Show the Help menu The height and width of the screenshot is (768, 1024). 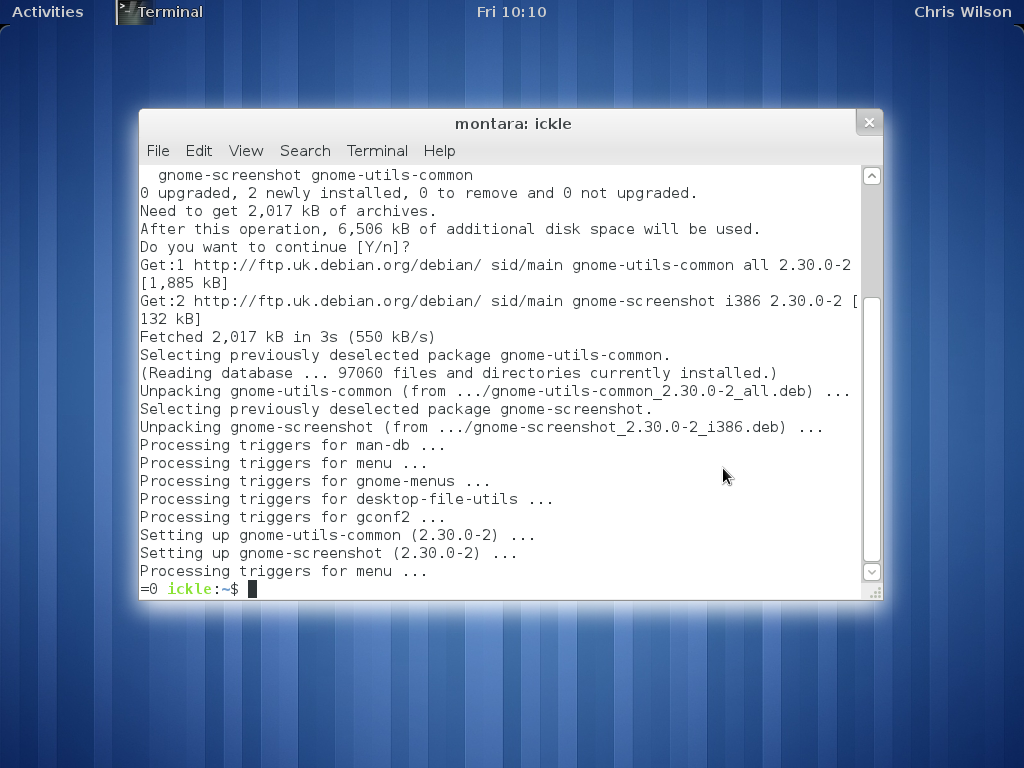pos(439,151)
